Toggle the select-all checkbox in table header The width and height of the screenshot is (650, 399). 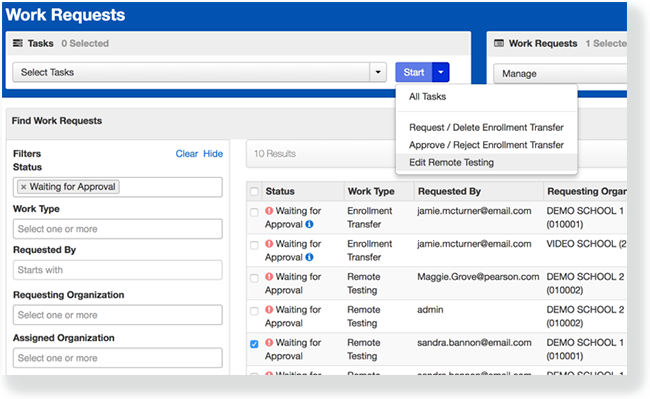[254, 191]
